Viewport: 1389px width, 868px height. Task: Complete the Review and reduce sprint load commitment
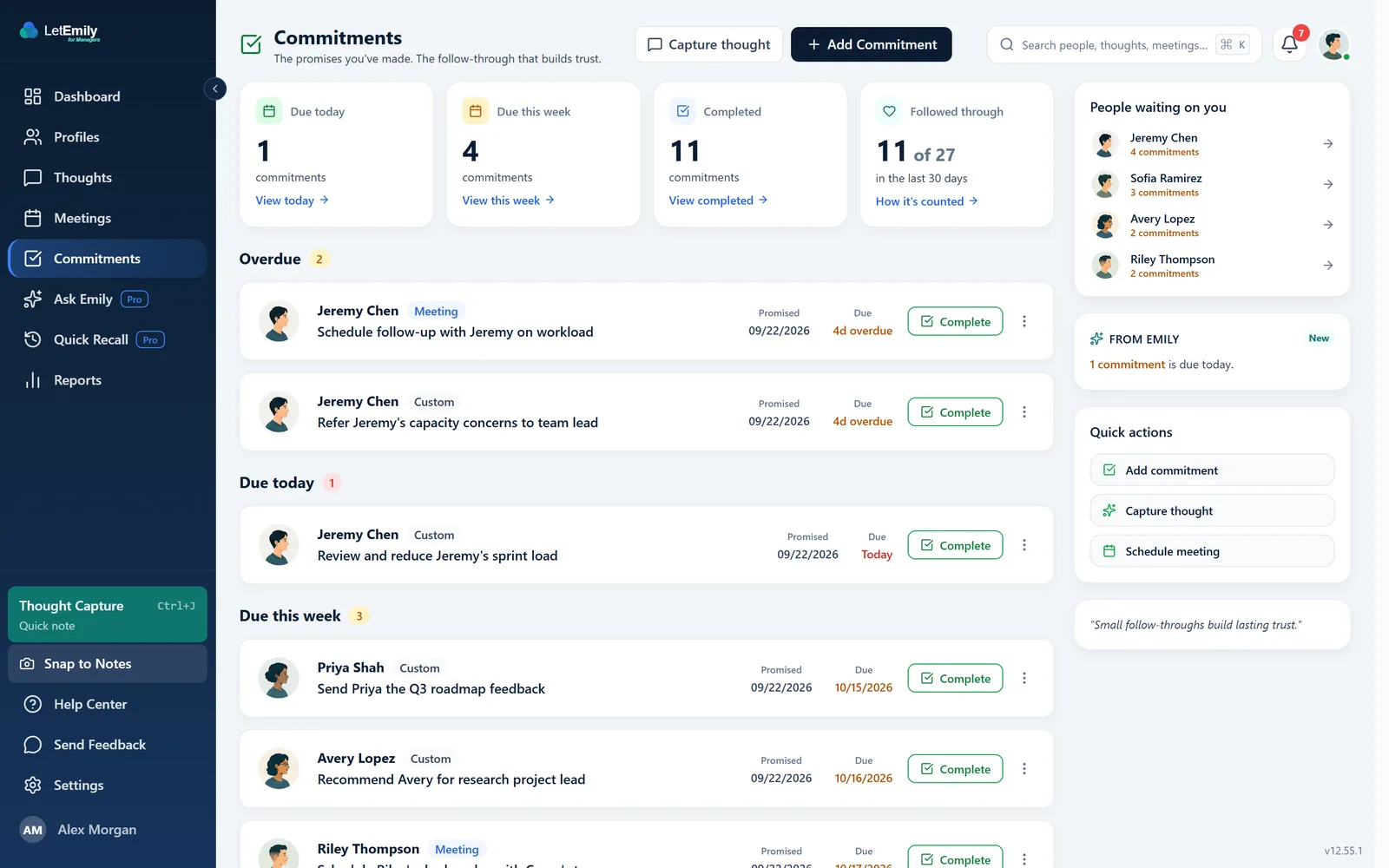point(955,545)
